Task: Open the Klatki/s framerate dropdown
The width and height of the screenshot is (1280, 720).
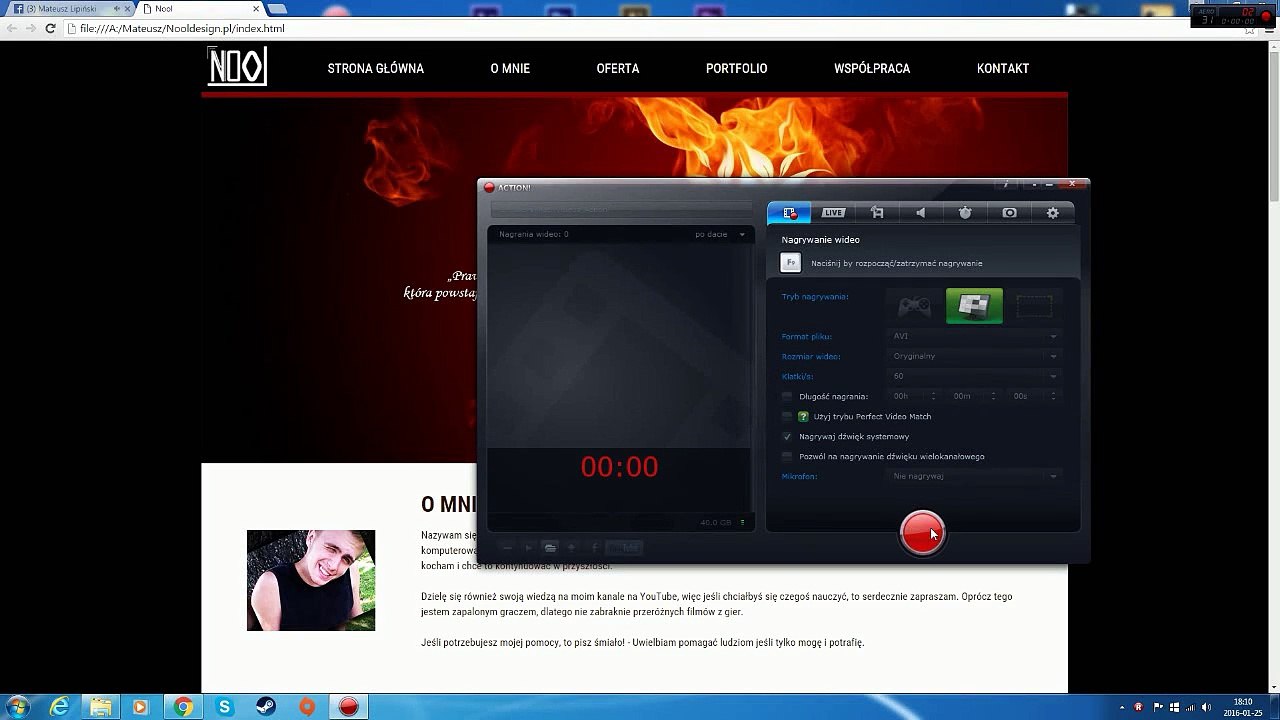Action: click(x=973, y=376)
